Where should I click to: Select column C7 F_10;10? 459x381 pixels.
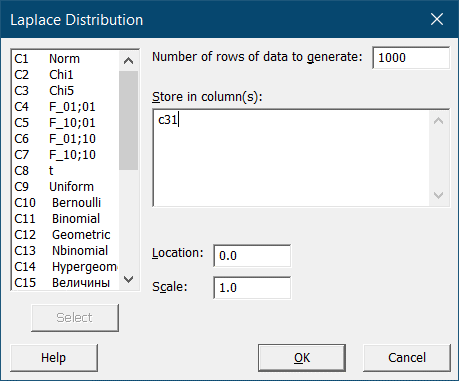[x=66, y=155]
